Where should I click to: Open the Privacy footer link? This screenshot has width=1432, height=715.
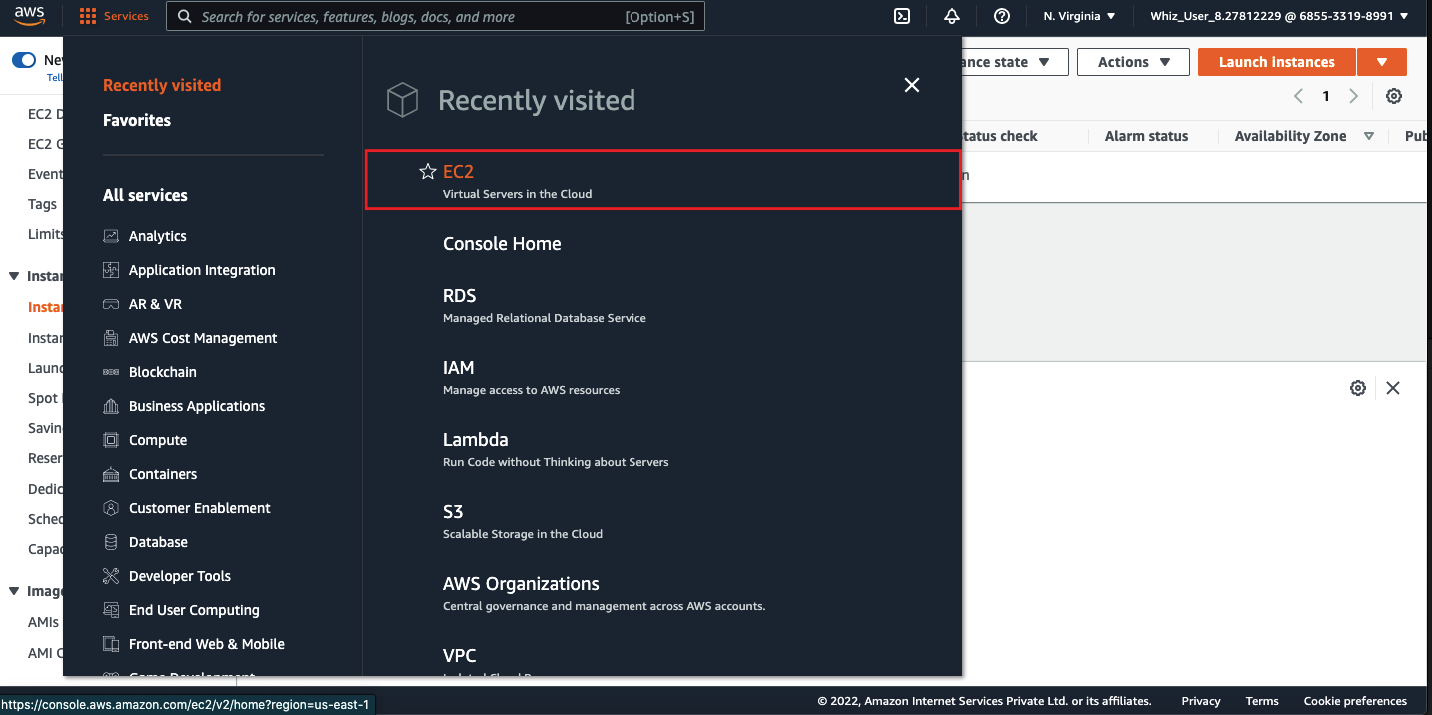tap(1200, 701)
